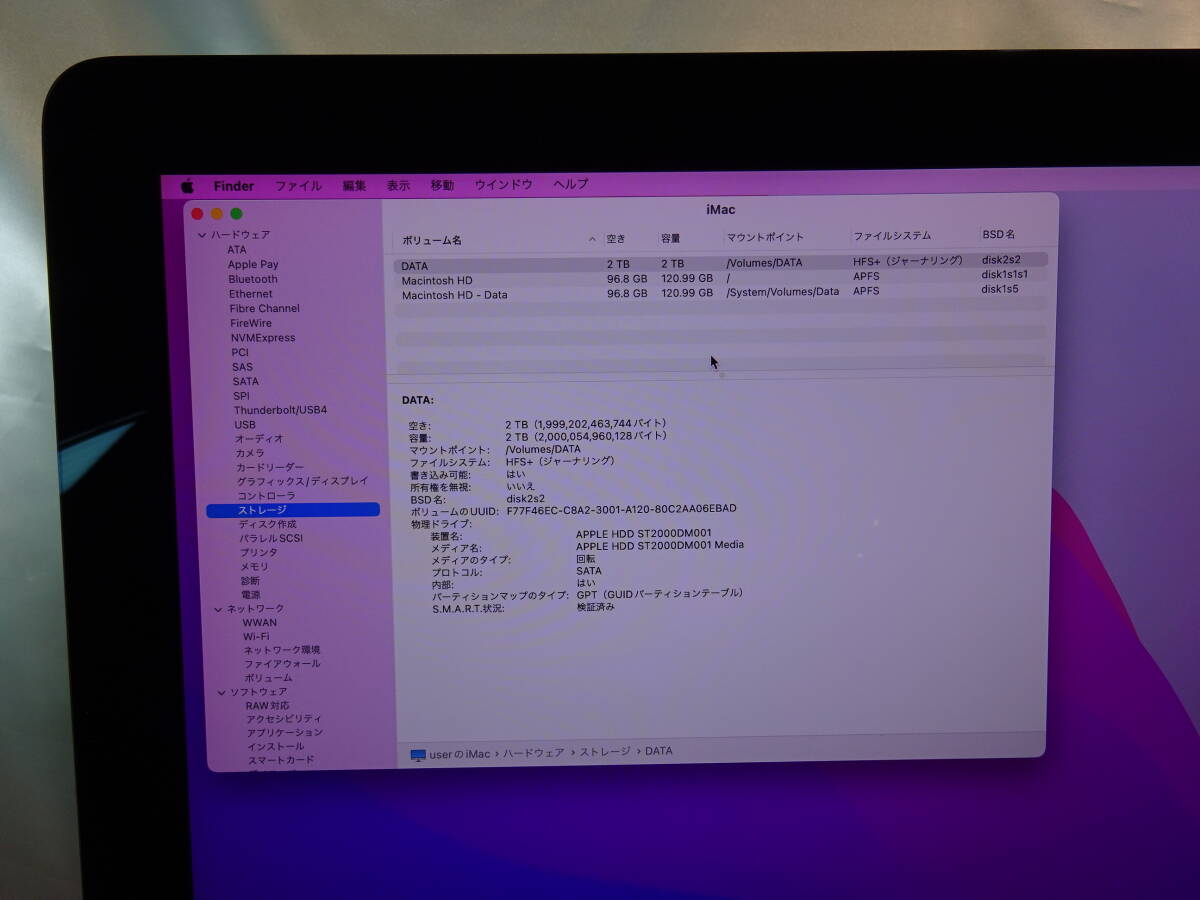Select ファイアウォール in the sidebar

click(x=282, y=664)
